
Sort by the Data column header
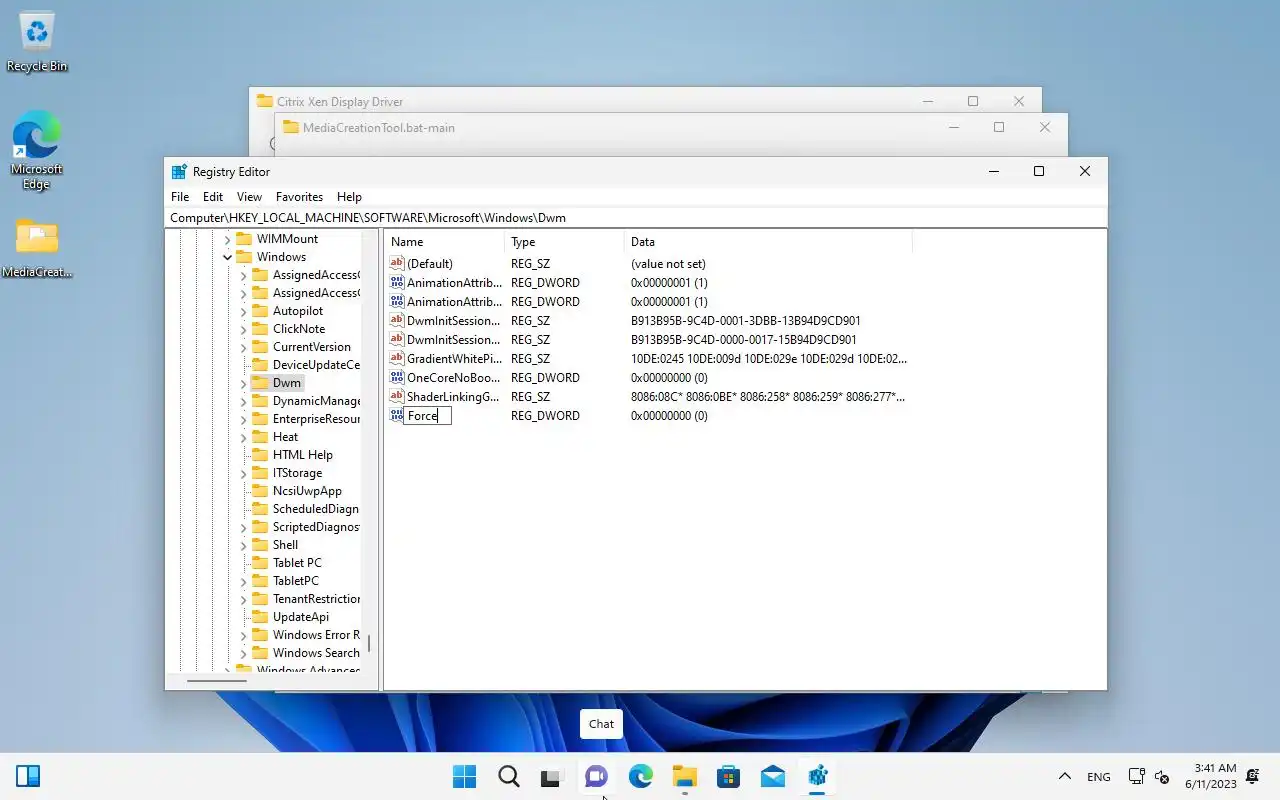click(768, 242)
